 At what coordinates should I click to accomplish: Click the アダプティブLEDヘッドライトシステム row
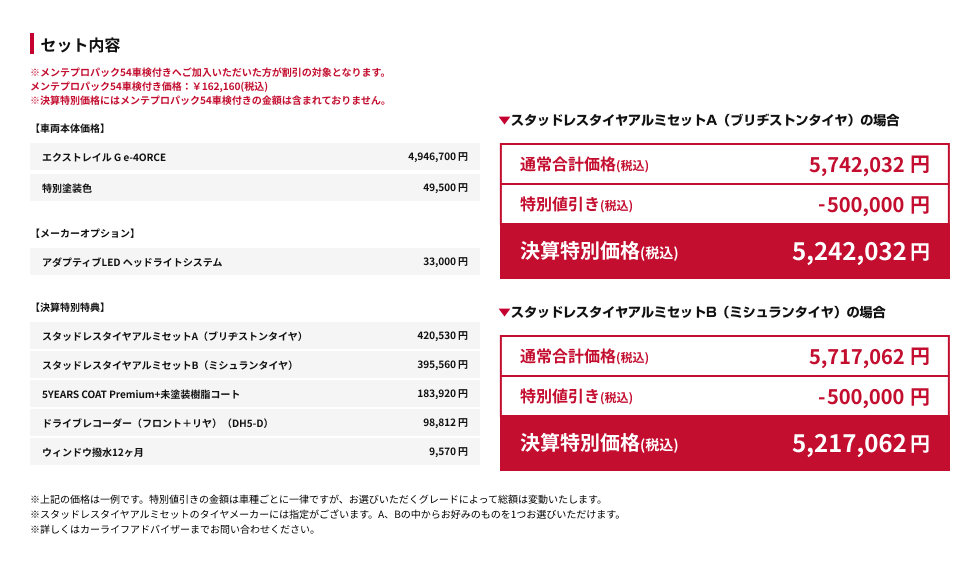[x=255, y=262]
